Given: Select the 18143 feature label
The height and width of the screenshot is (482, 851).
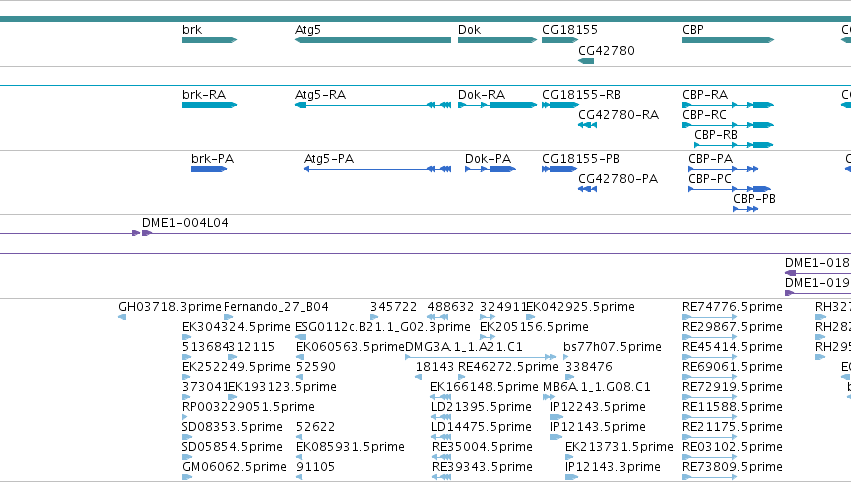Looking at the screenshot, I should coord(435,367).
